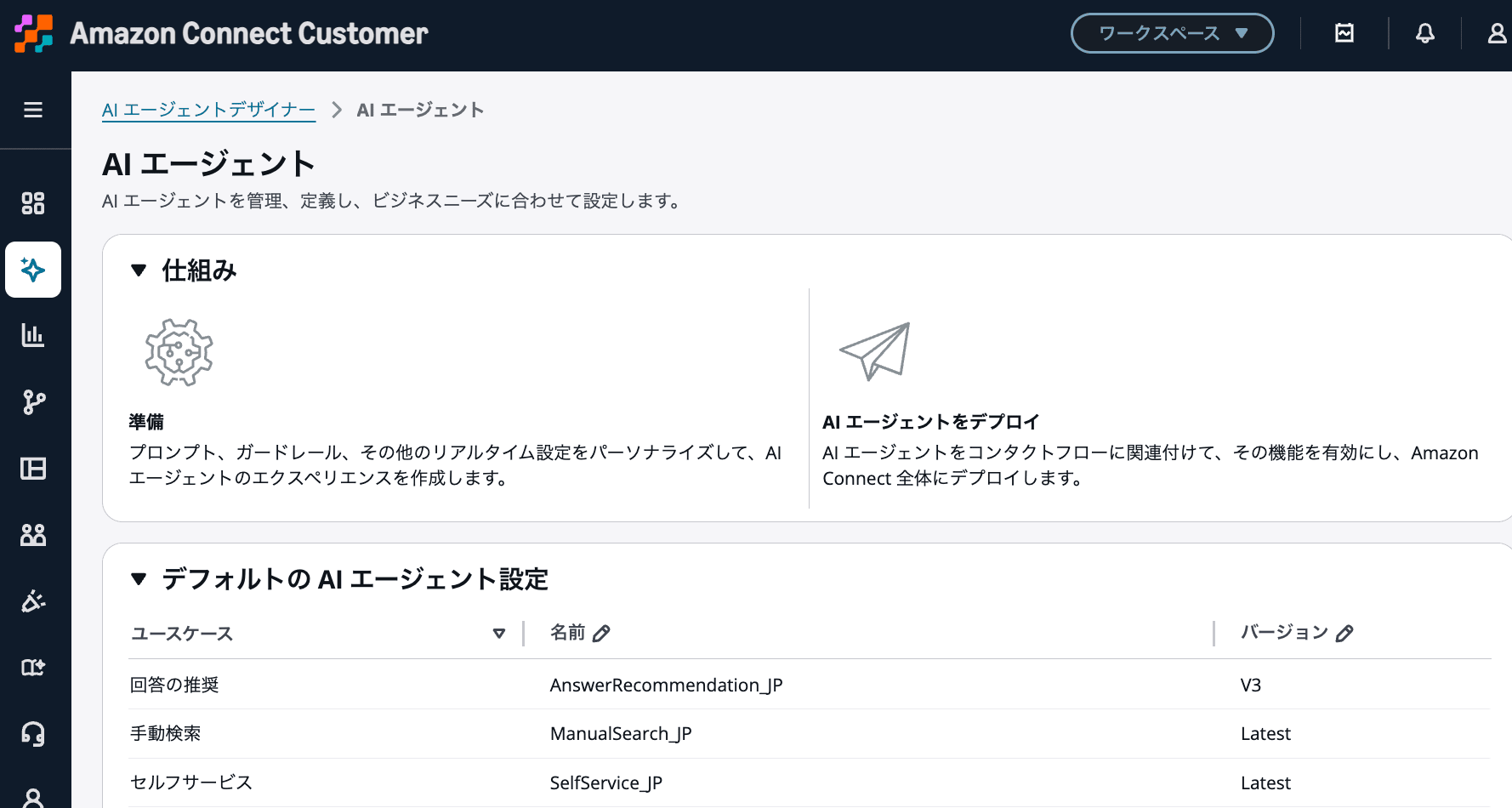Image resolution: width=1512 pixels, height=808 pixels.
Task: Open the ワークスペース dropdown
Action: coord(1172,33)
